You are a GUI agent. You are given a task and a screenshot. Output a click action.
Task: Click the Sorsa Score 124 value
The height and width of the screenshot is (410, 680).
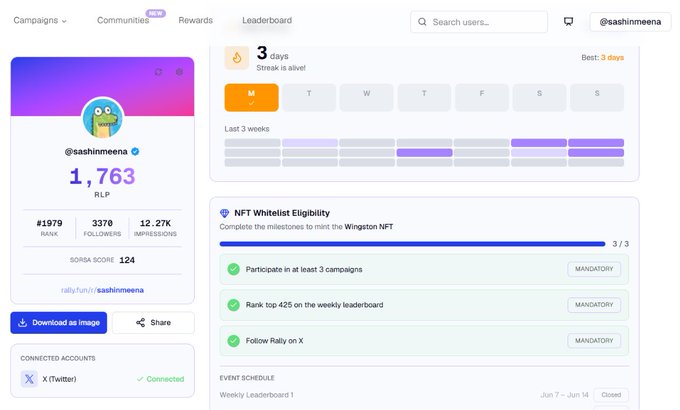click(127, 260)
